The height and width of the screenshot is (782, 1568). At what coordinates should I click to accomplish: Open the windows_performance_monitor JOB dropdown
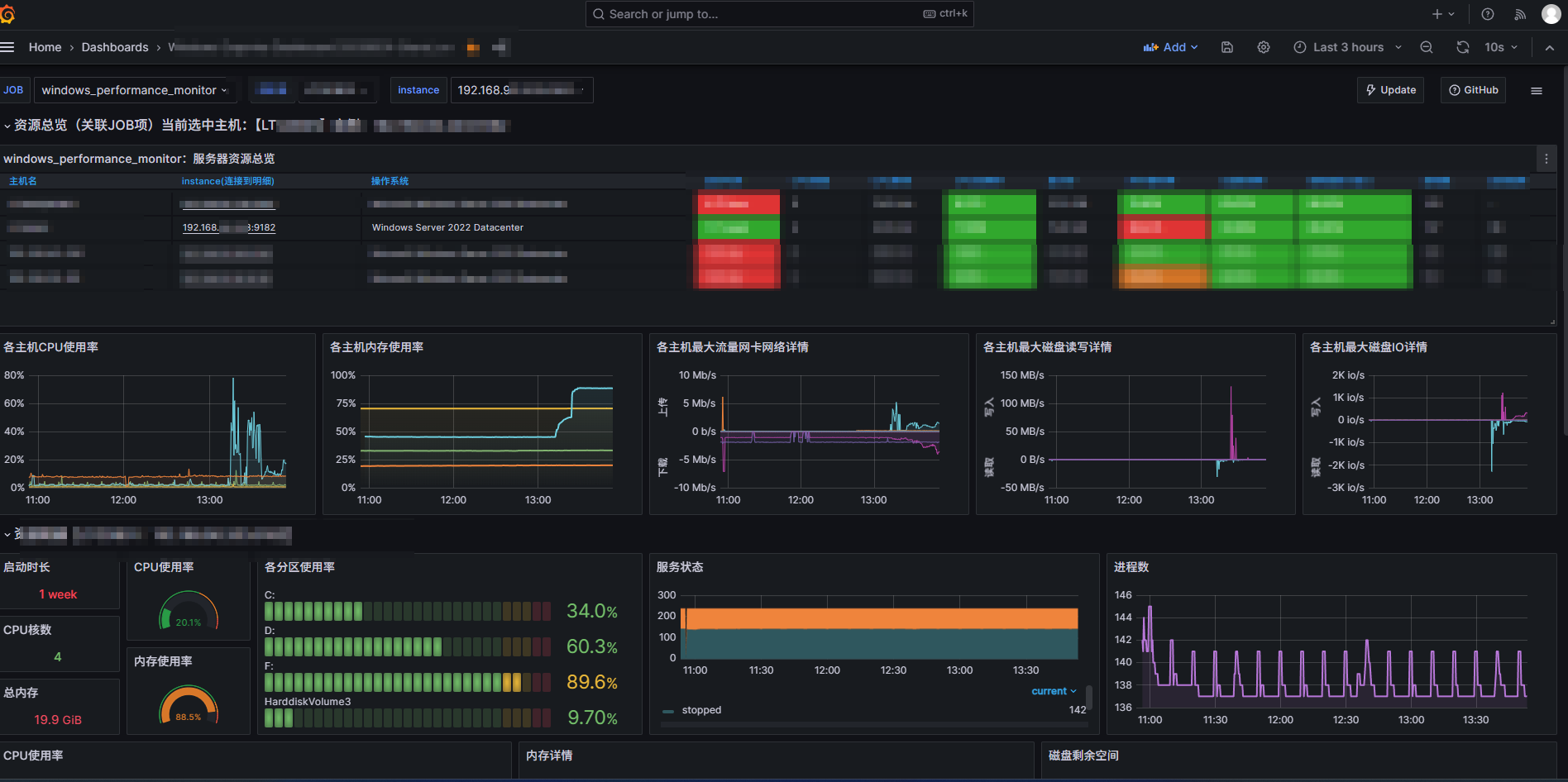click(x=134, y=90)
